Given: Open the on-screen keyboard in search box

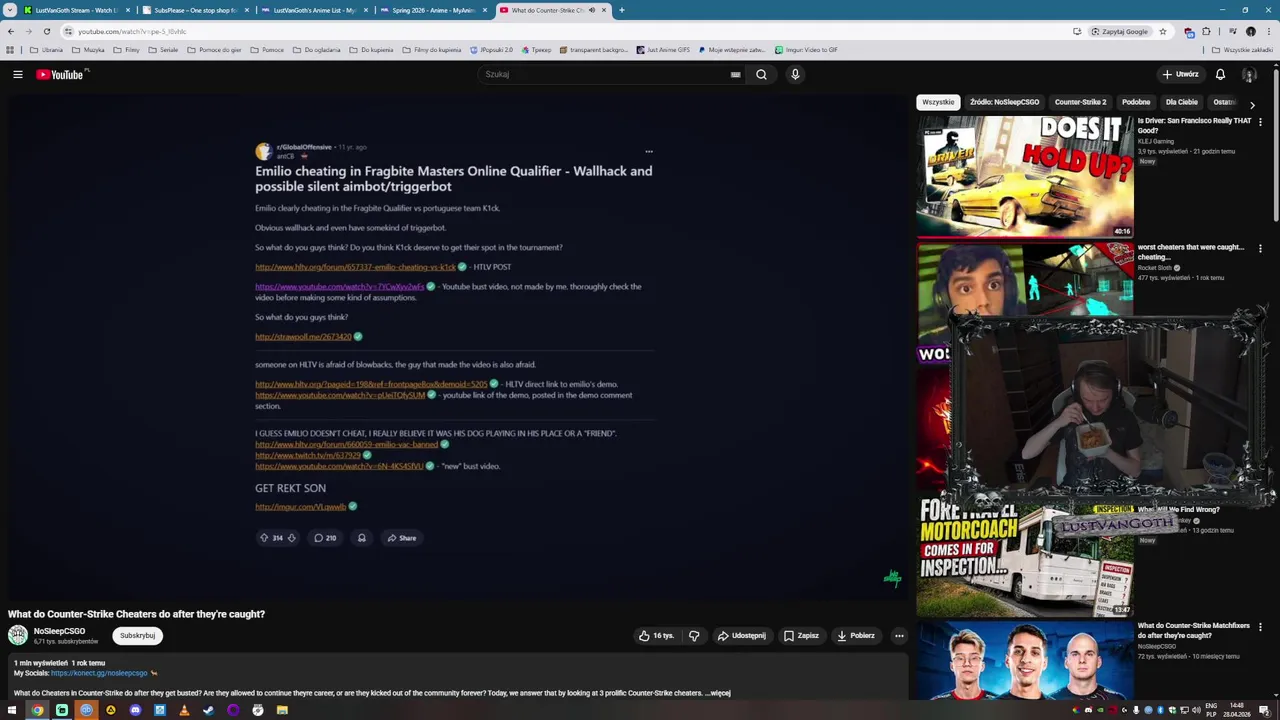Looking at the screenshot, I should (x=735, y=74).
